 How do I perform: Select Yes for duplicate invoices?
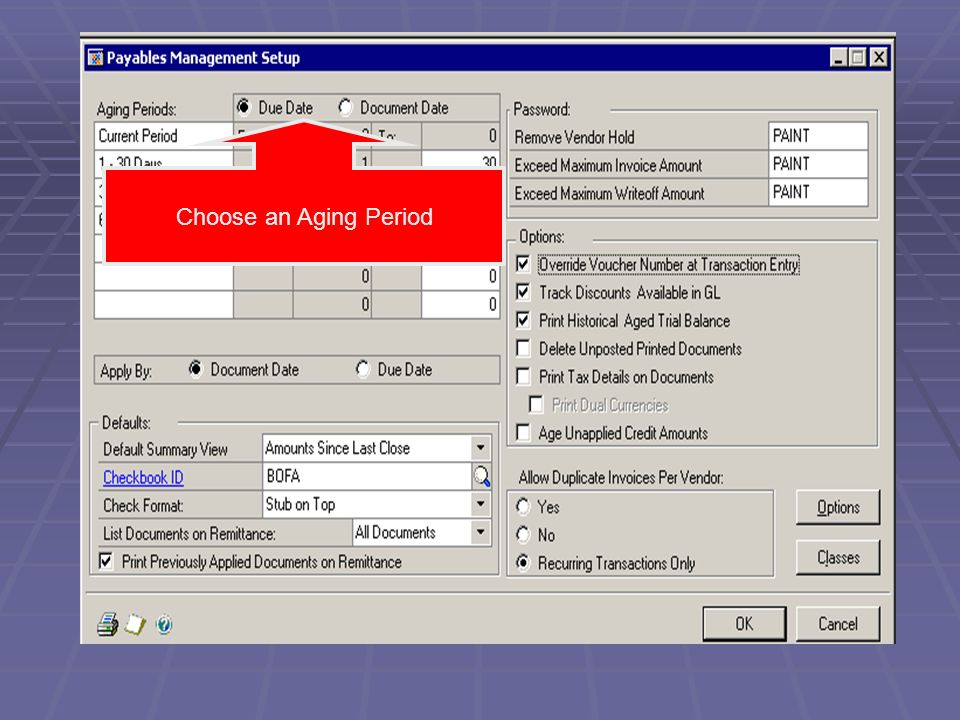[523, 506]
